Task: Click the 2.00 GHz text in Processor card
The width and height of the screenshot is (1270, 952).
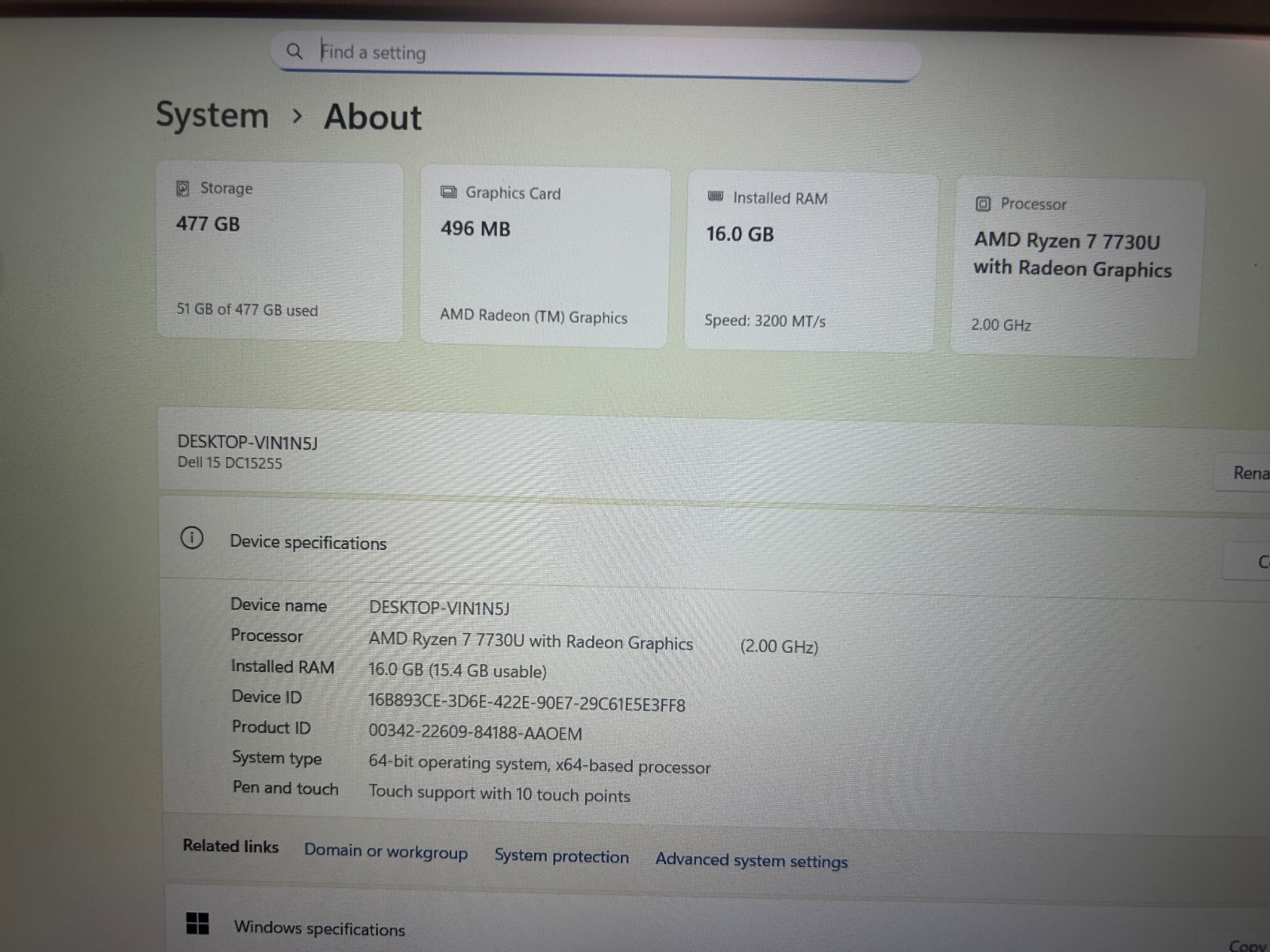Action: tap(1001, 324)
